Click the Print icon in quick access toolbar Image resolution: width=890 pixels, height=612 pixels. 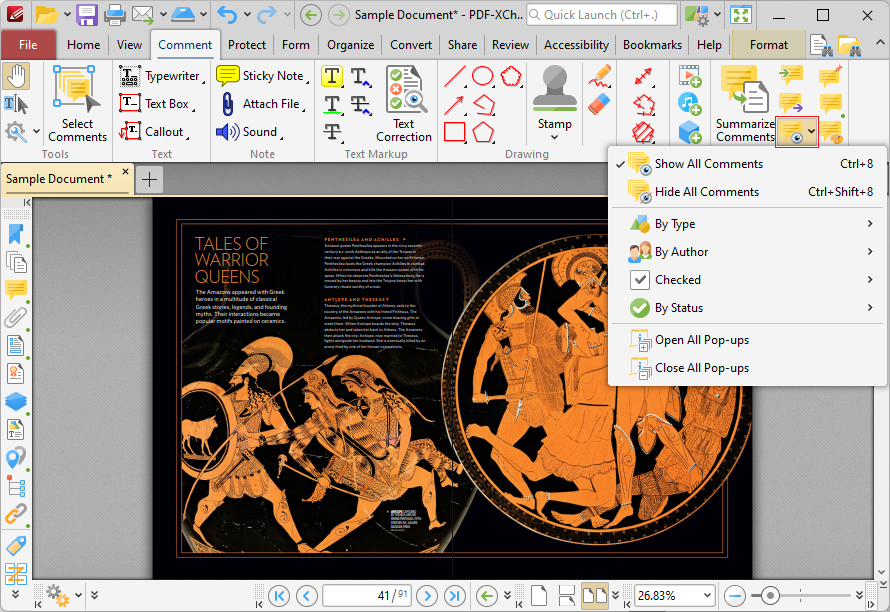pyautogui.click(x=115, y=15)
